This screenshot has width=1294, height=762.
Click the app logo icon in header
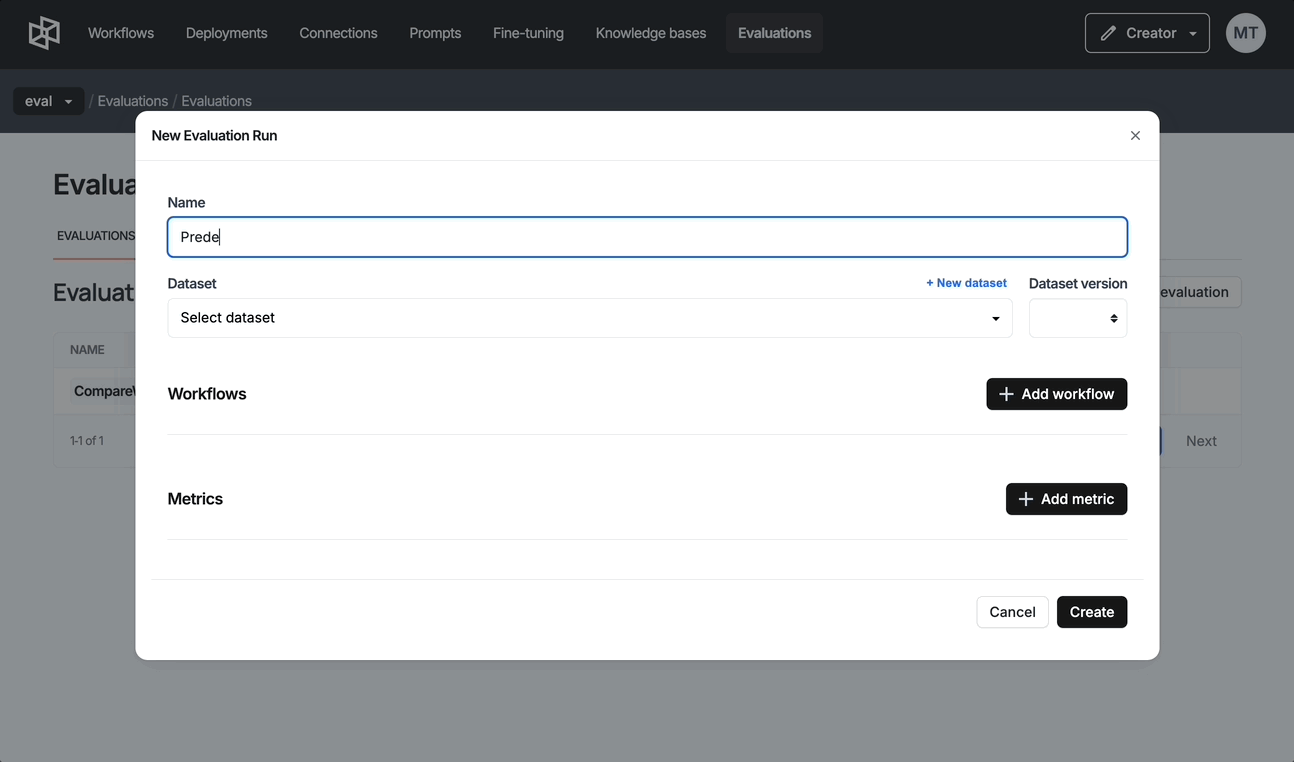coord(44,33)
